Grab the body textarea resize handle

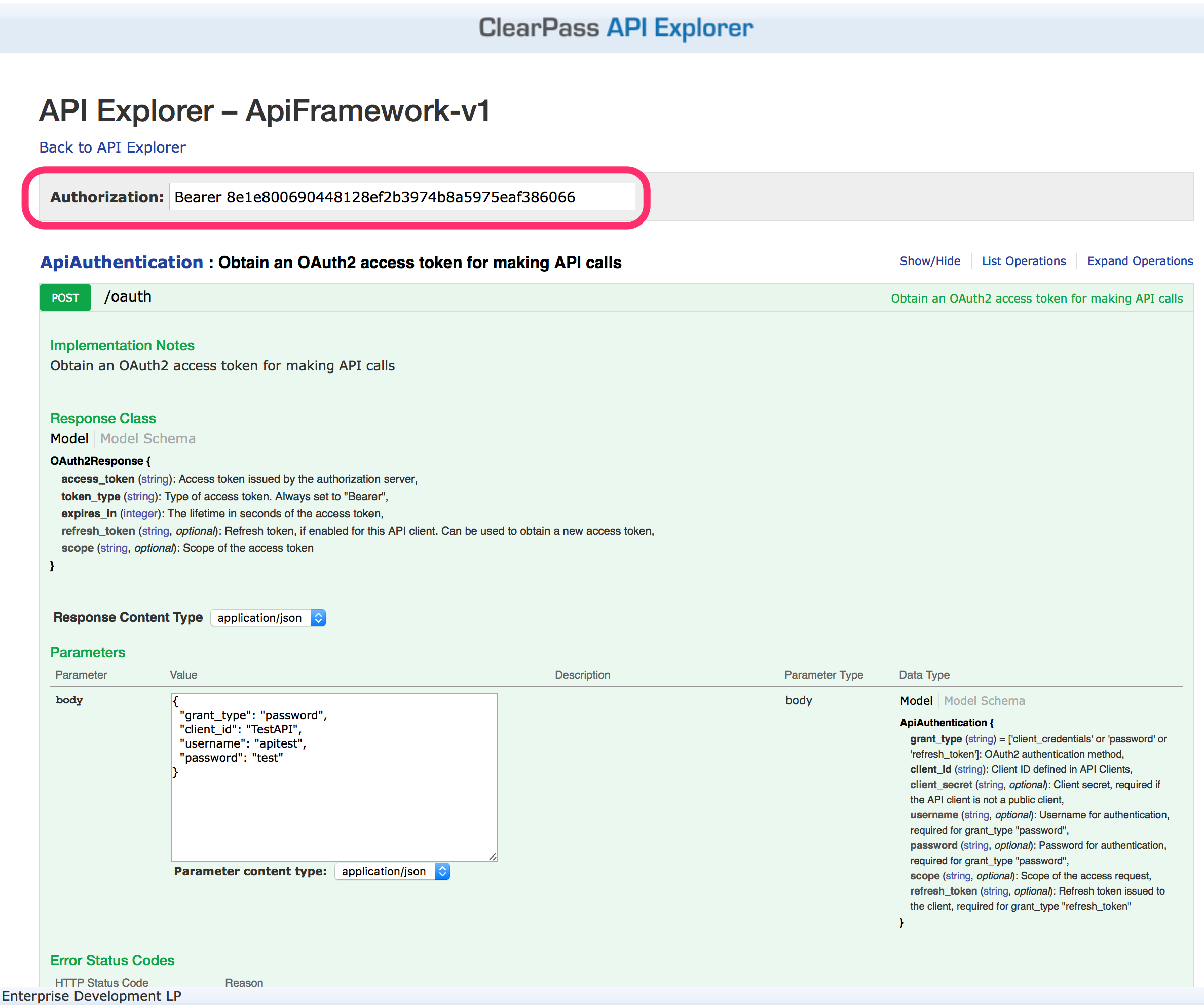point(493,856)
